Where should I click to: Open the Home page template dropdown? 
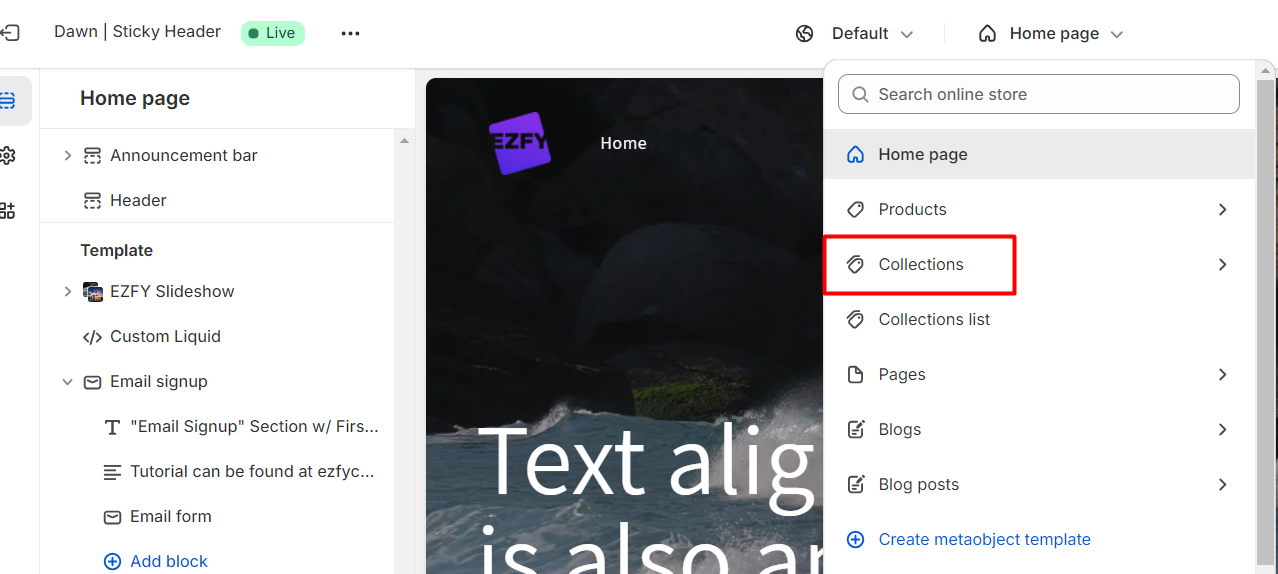(x=1050, y=34)
